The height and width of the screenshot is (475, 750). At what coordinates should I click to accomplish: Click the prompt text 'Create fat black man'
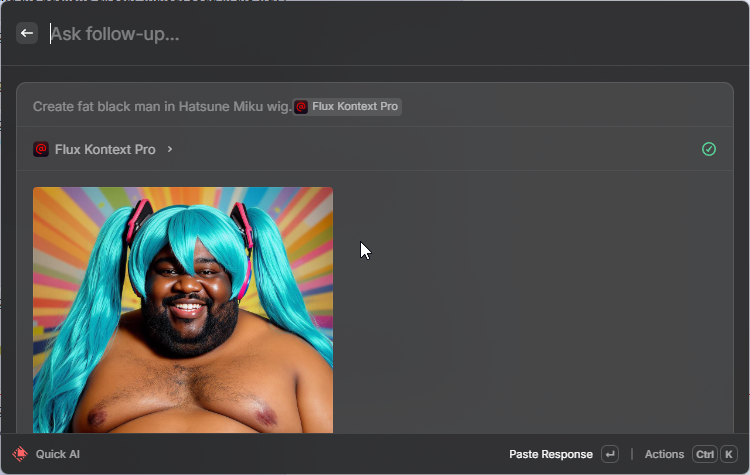coord(97,106)
